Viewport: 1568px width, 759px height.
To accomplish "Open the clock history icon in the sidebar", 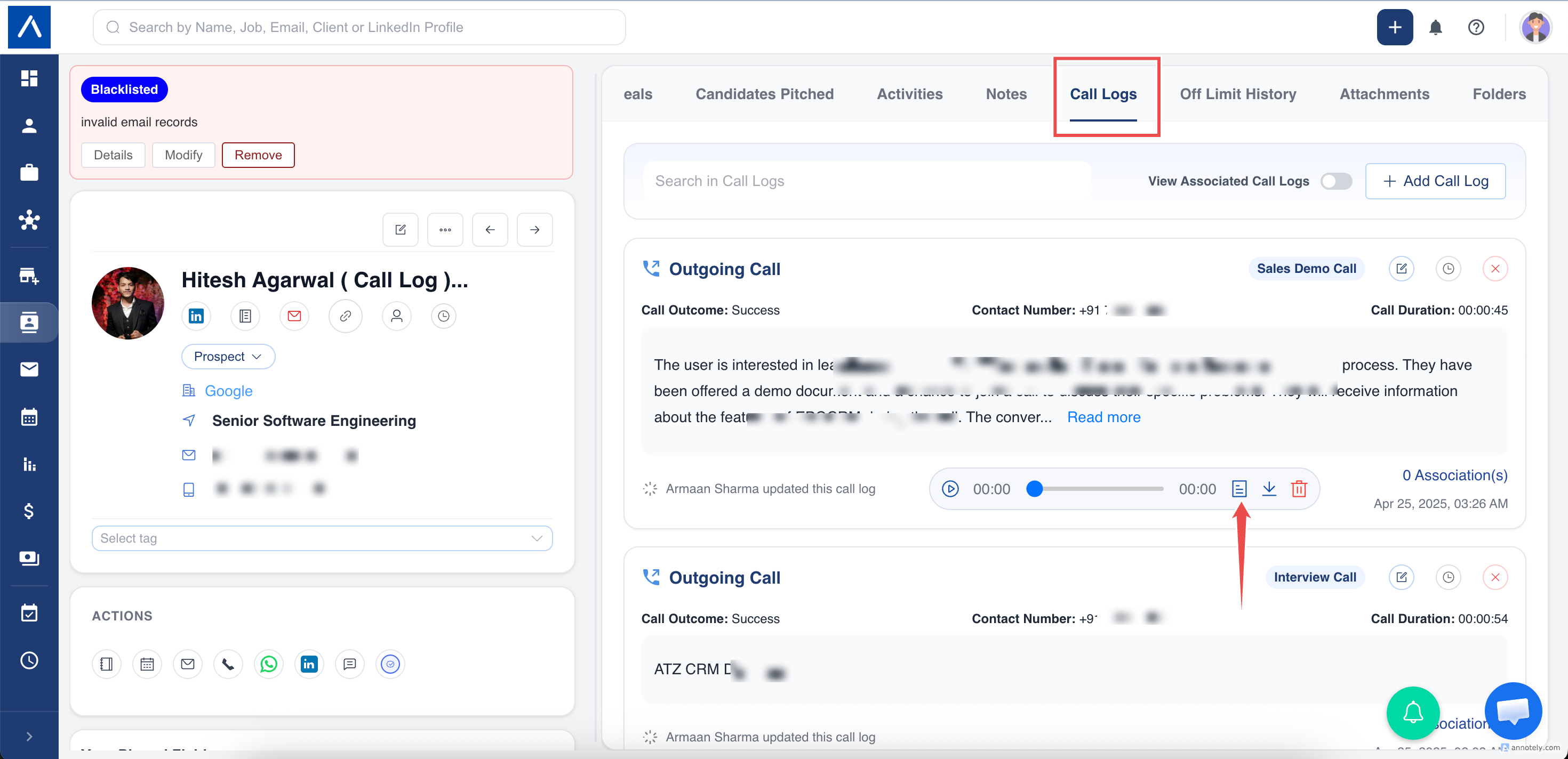I will pyautogui.click(x=29, y=660).
